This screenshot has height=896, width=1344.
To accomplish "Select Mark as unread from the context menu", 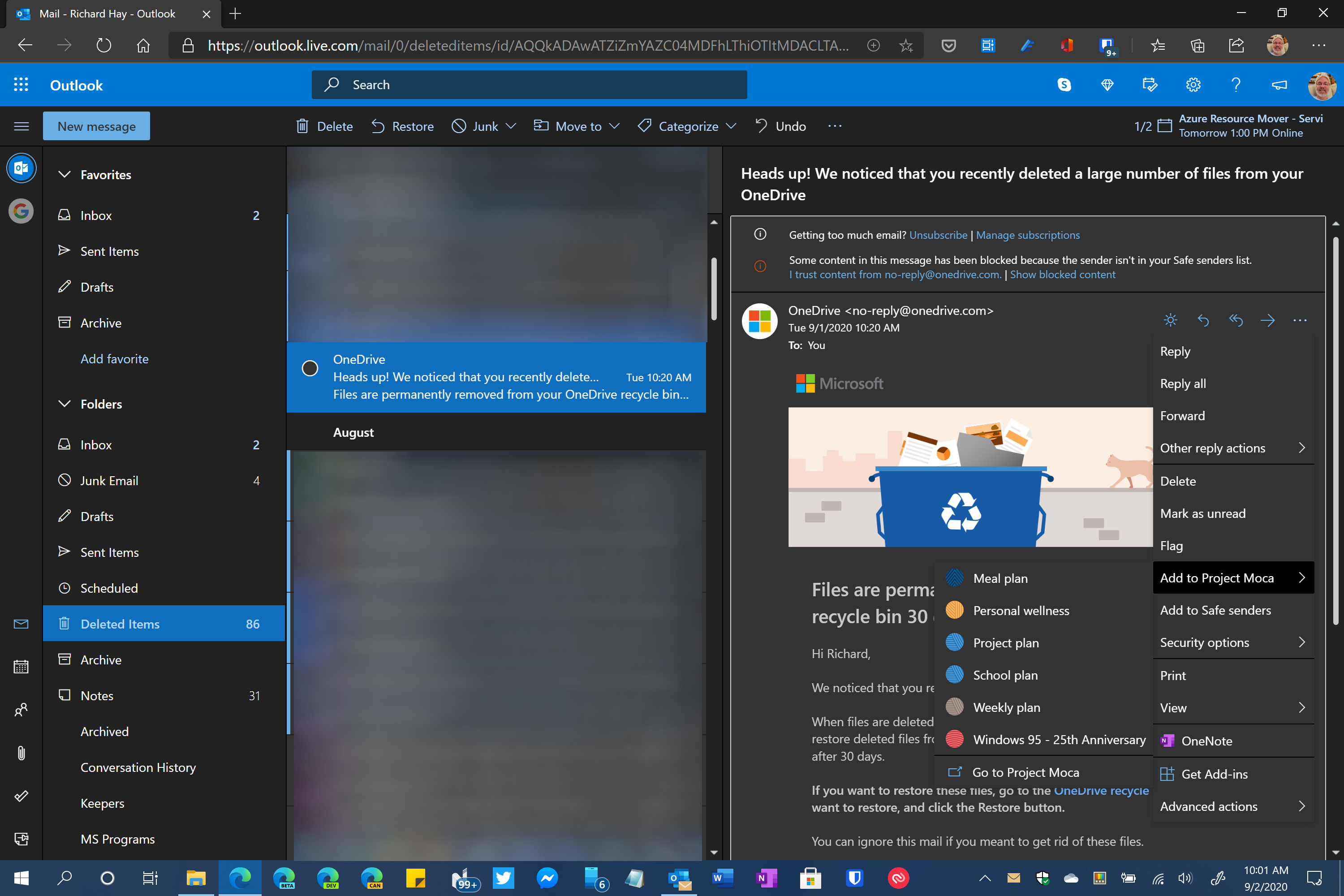I will pos(1202,513).
